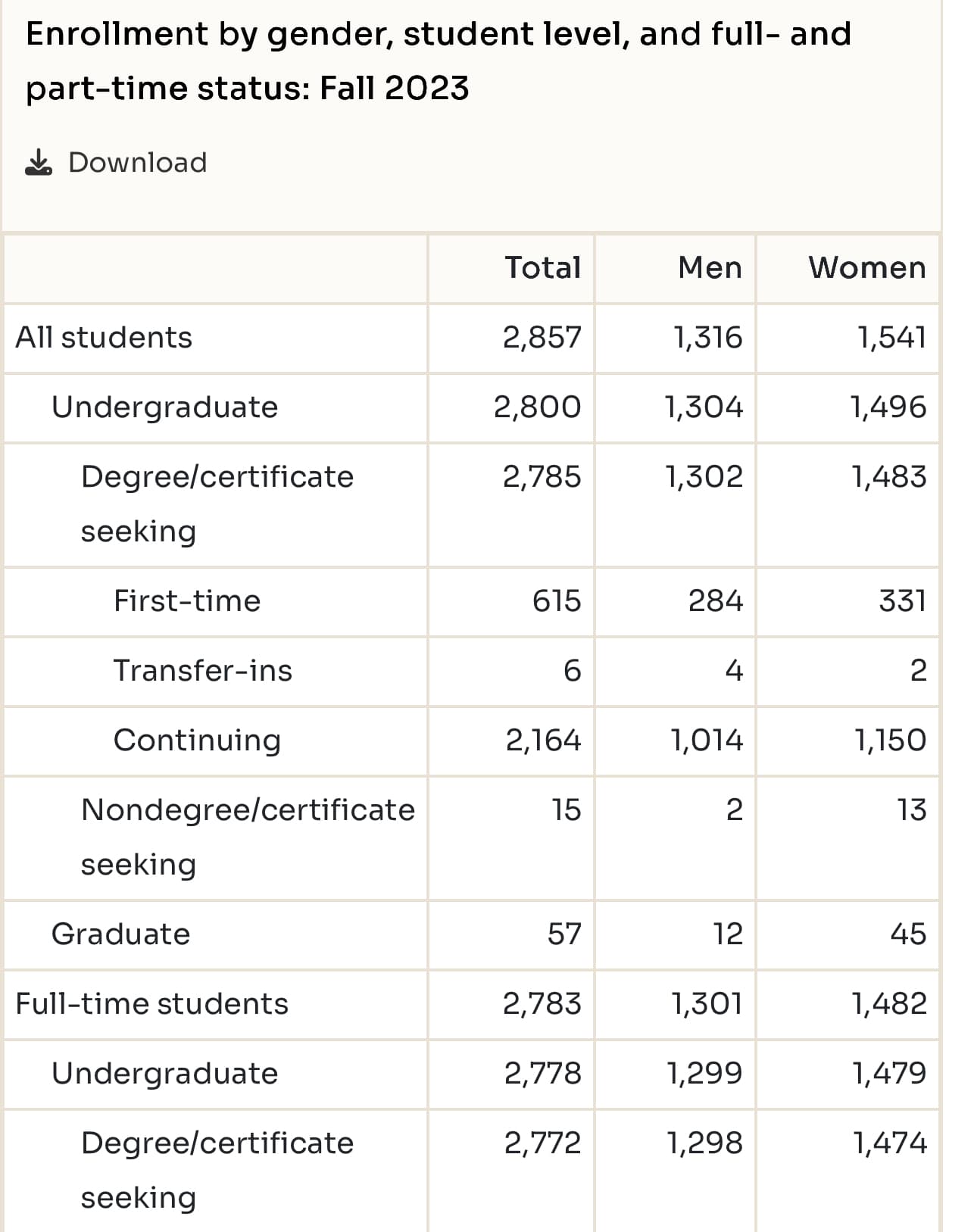Viewport: 977px width, 1232px height.
Task: Select the Transfer-ins row label
Action: (202, 671)
